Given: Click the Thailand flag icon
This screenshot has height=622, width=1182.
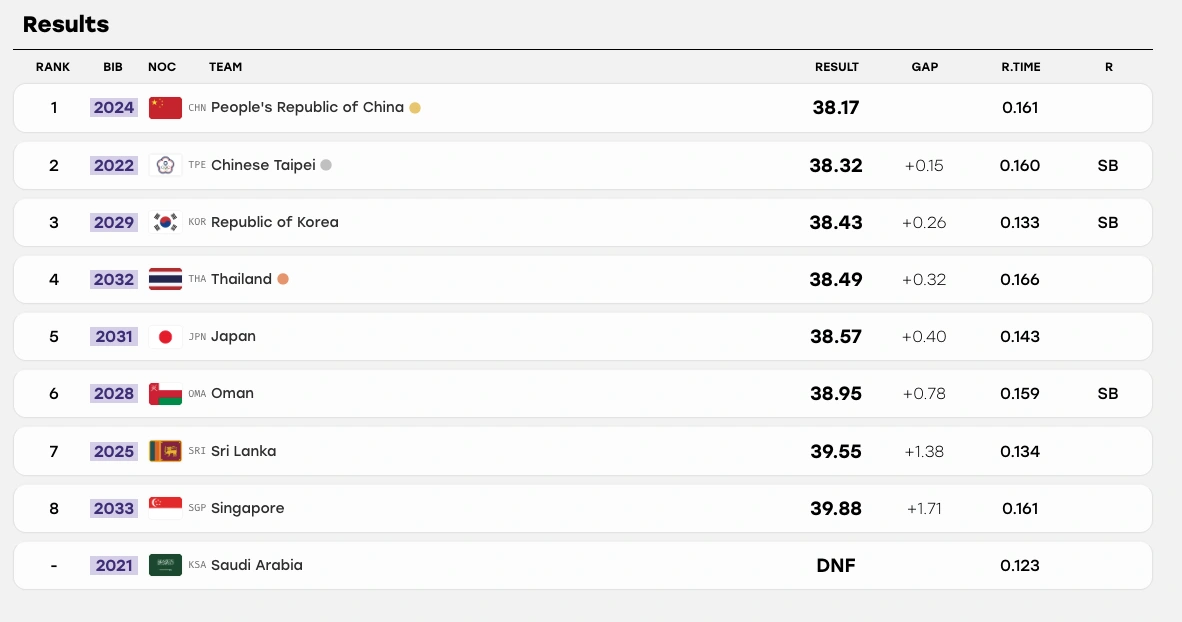Looking at the screenshot, I should point(165,279).
